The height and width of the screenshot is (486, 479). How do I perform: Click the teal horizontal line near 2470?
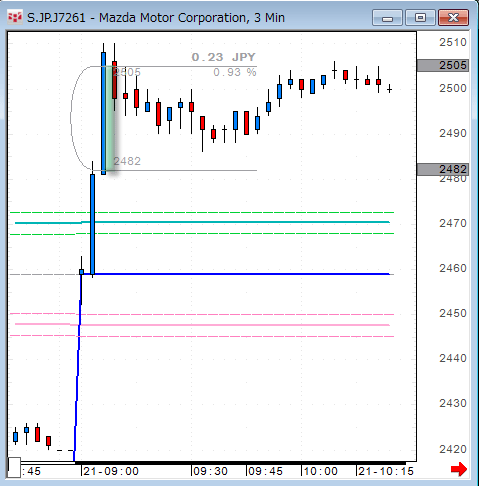(202, 222)
